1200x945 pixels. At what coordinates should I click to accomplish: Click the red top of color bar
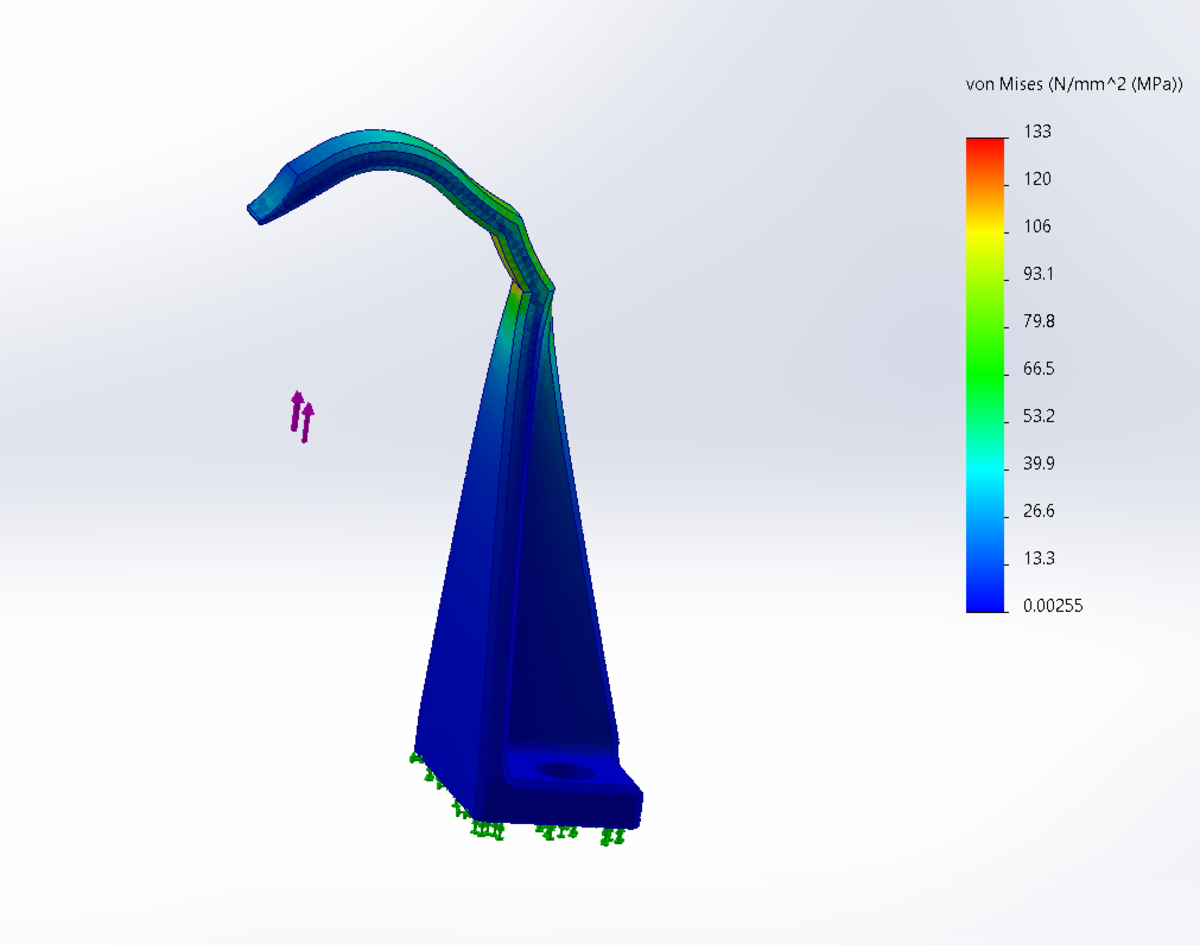tap(986, 145)
